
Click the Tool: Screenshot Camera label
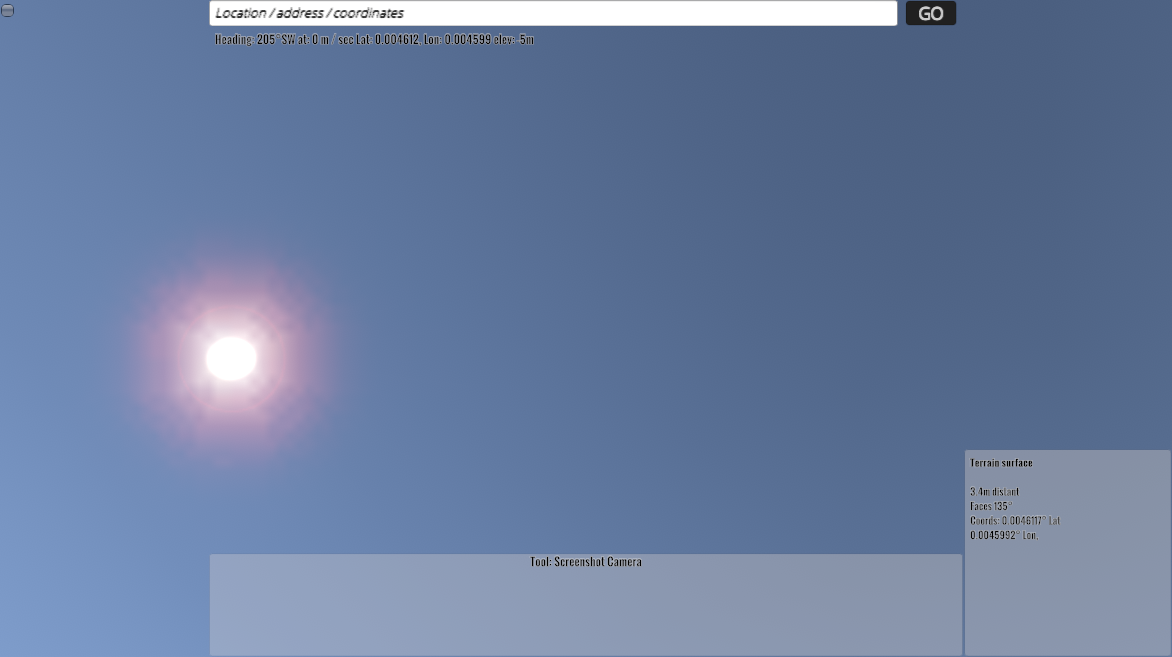coord(586,562)
